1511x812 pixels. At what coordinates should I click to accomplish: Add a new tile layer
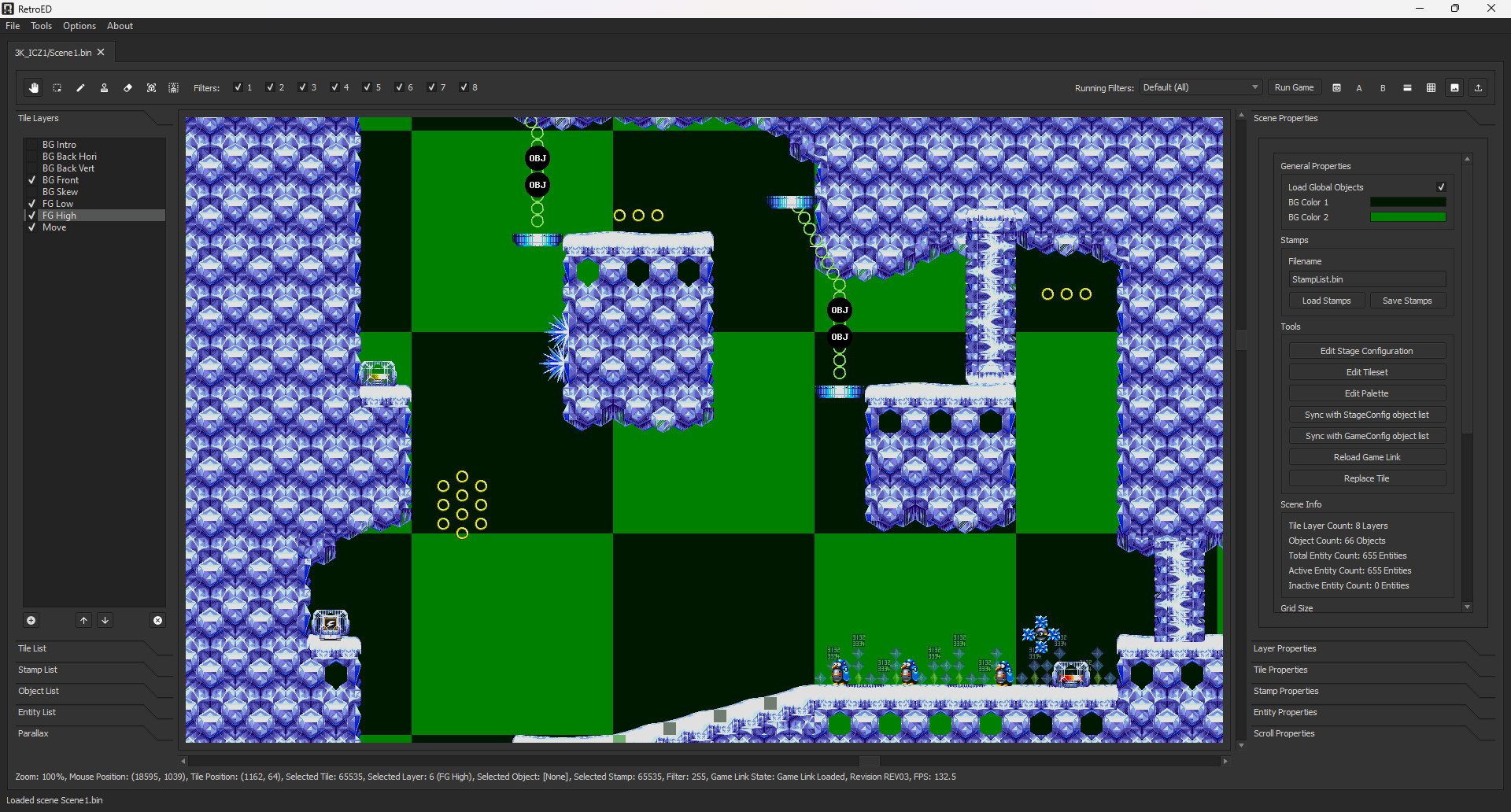31,621
